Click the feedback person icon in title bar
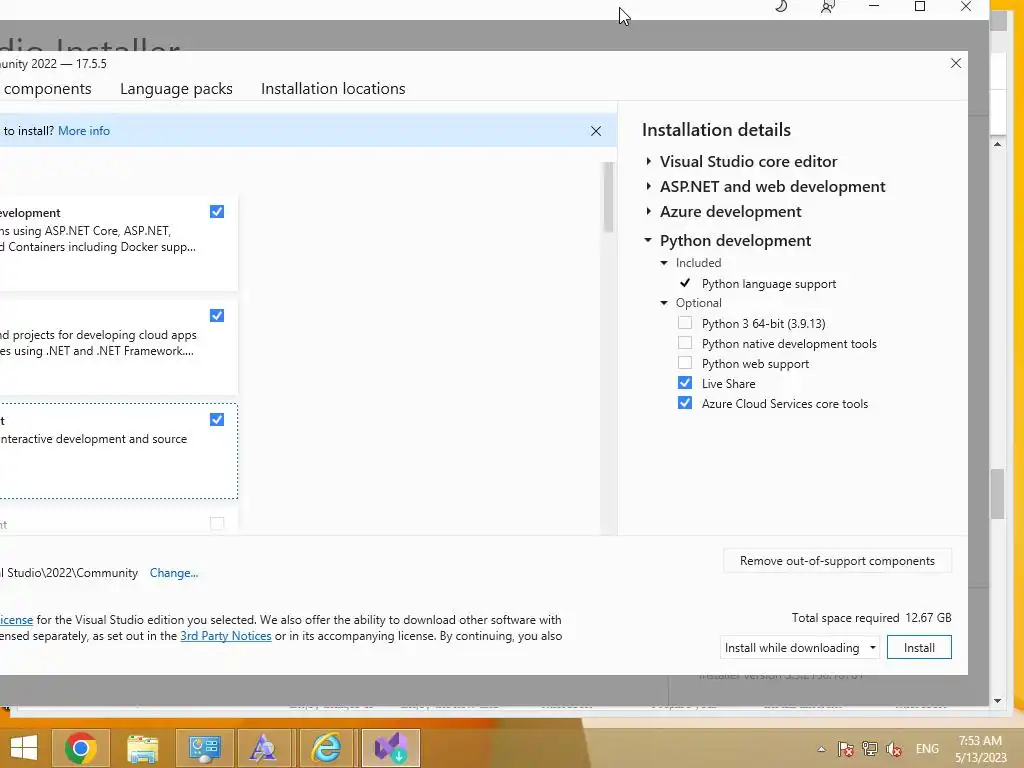1024x768 pixels. (x=827, y=7)
